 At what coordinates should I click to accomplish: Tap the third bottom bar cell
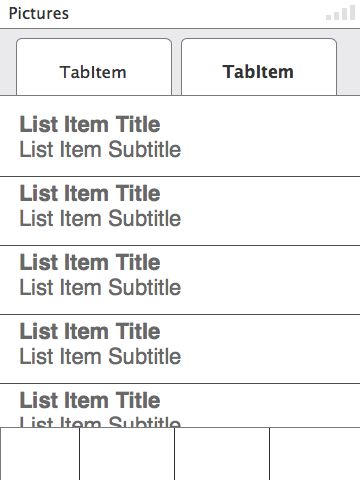(222, 454)
